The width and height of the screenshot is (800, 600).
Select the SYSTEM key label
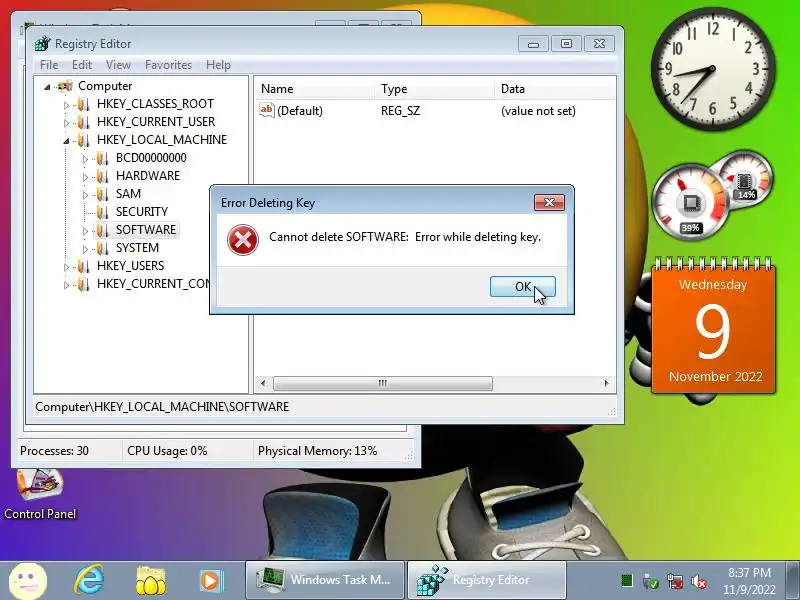pos(137,248)
